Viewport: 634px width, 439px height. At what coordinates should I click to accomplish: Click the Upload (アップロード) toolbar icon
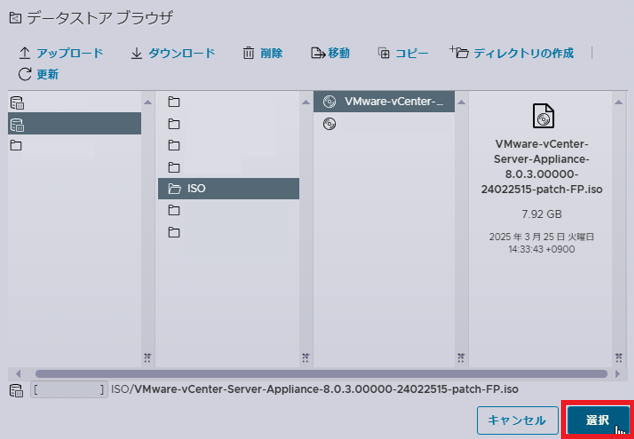[25, 53]
